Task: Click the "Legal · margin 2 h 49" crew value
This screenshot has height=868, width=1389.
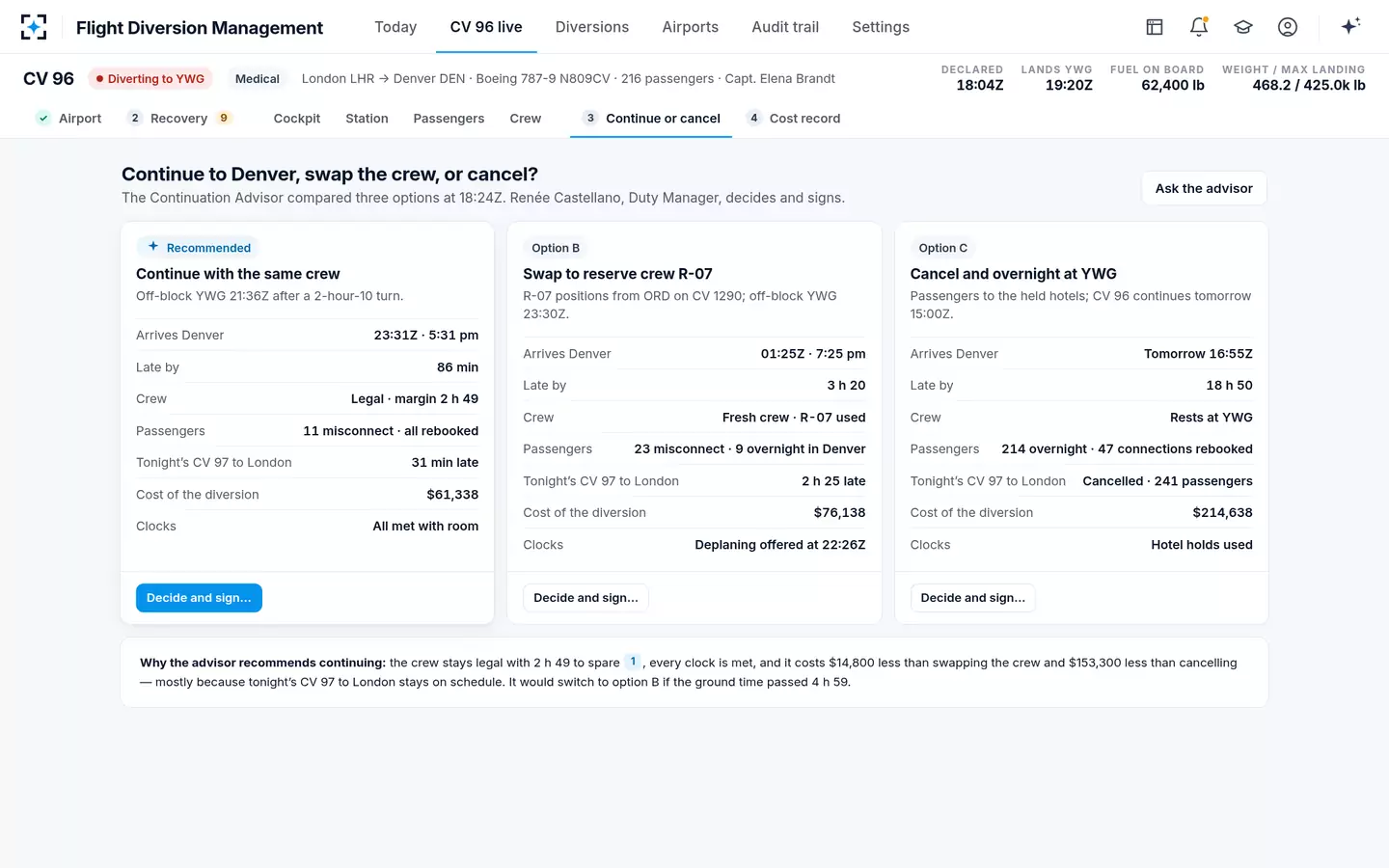Action: (415, 399)
